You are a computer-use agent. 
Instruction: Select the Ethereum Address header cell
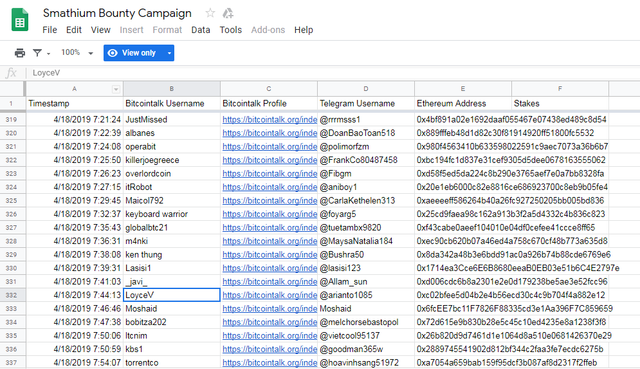(x=463, y=104)
